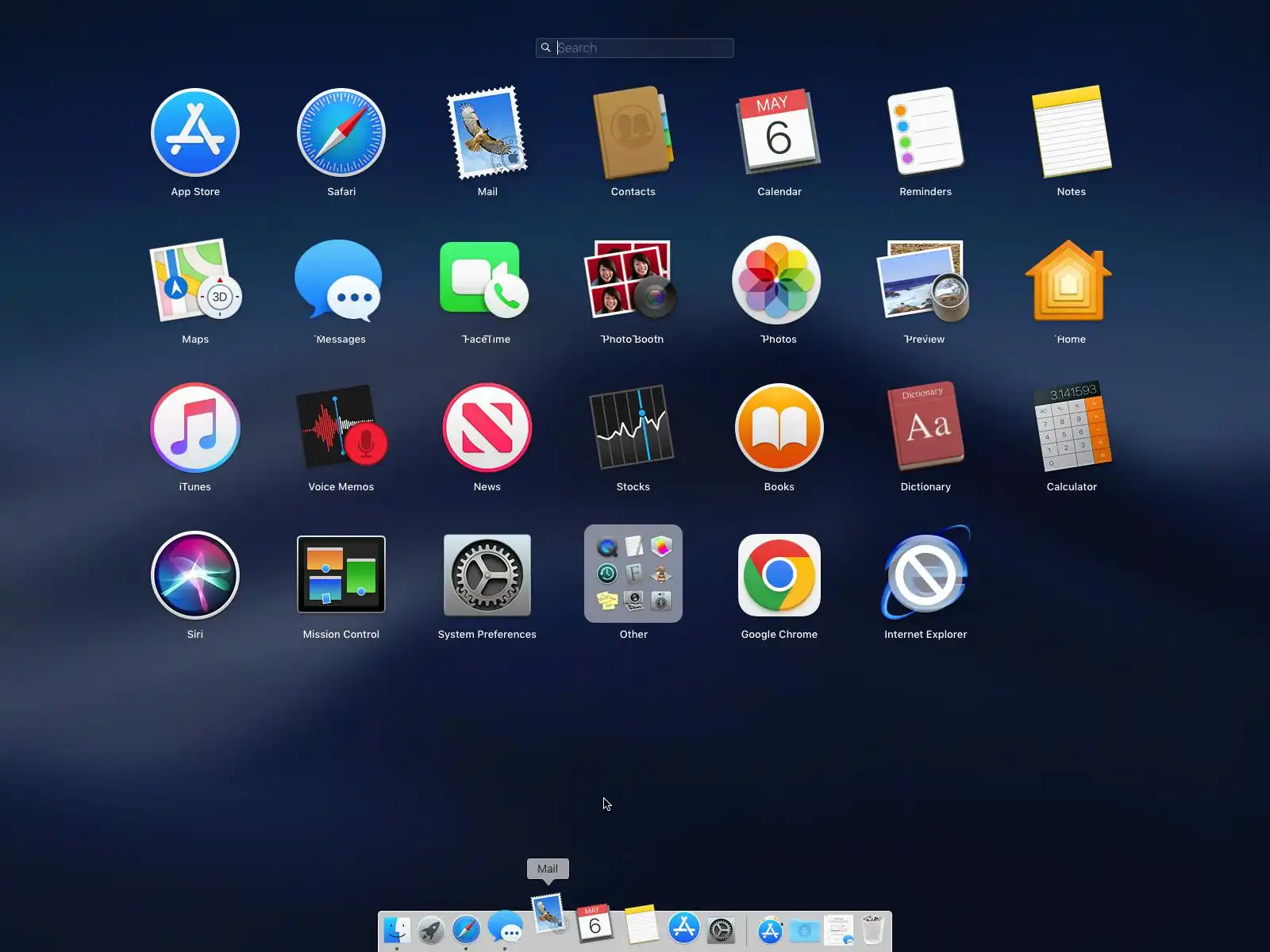Click the Launchpad rocket icon in the Dock
Screen dimensions: 1270x952
click(x=431, y=930)
